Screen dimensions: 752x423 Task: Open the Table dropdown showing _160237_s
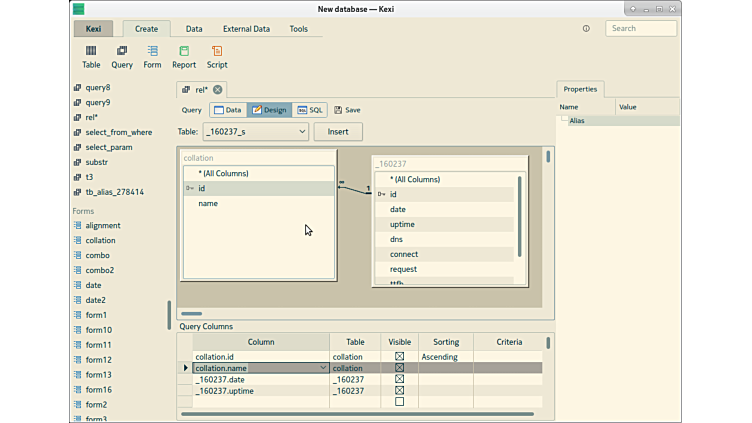(256, 131)
